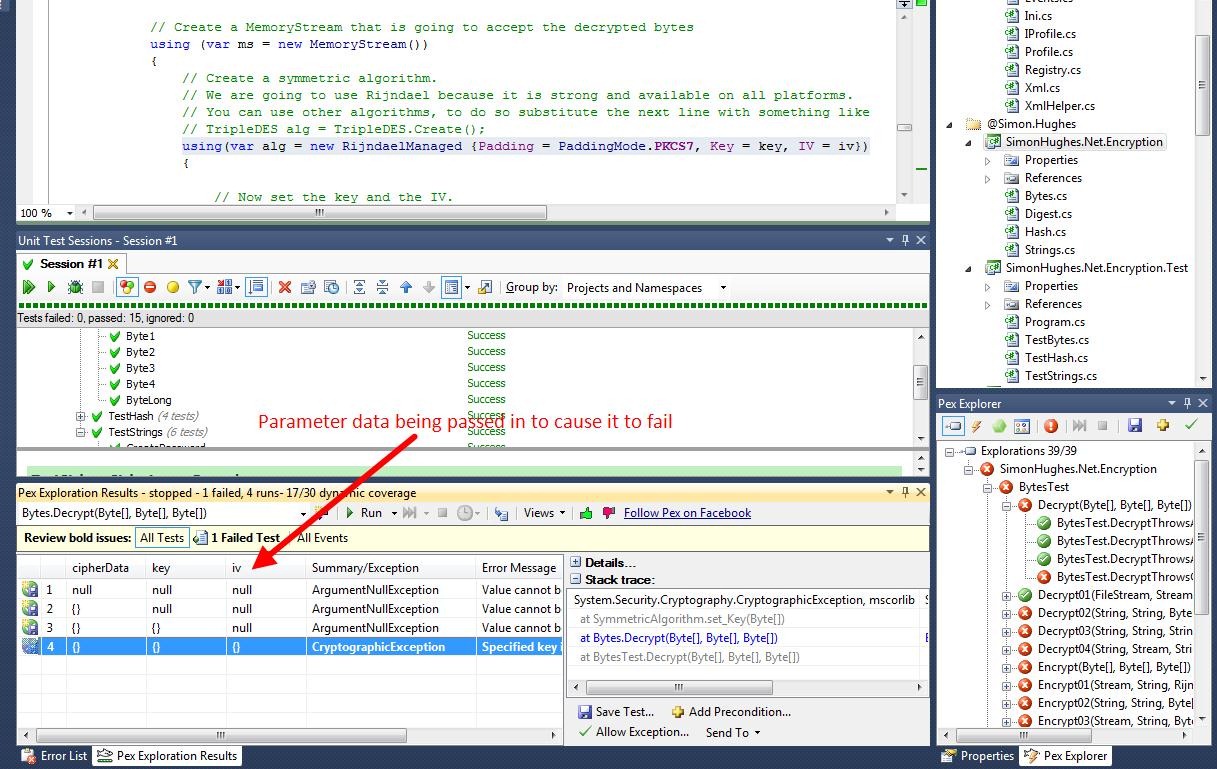The width and height of the screenshot is (1217, 769).
Task: Click the funnel filter icon in session toolbar
Action: click(195, 287)
